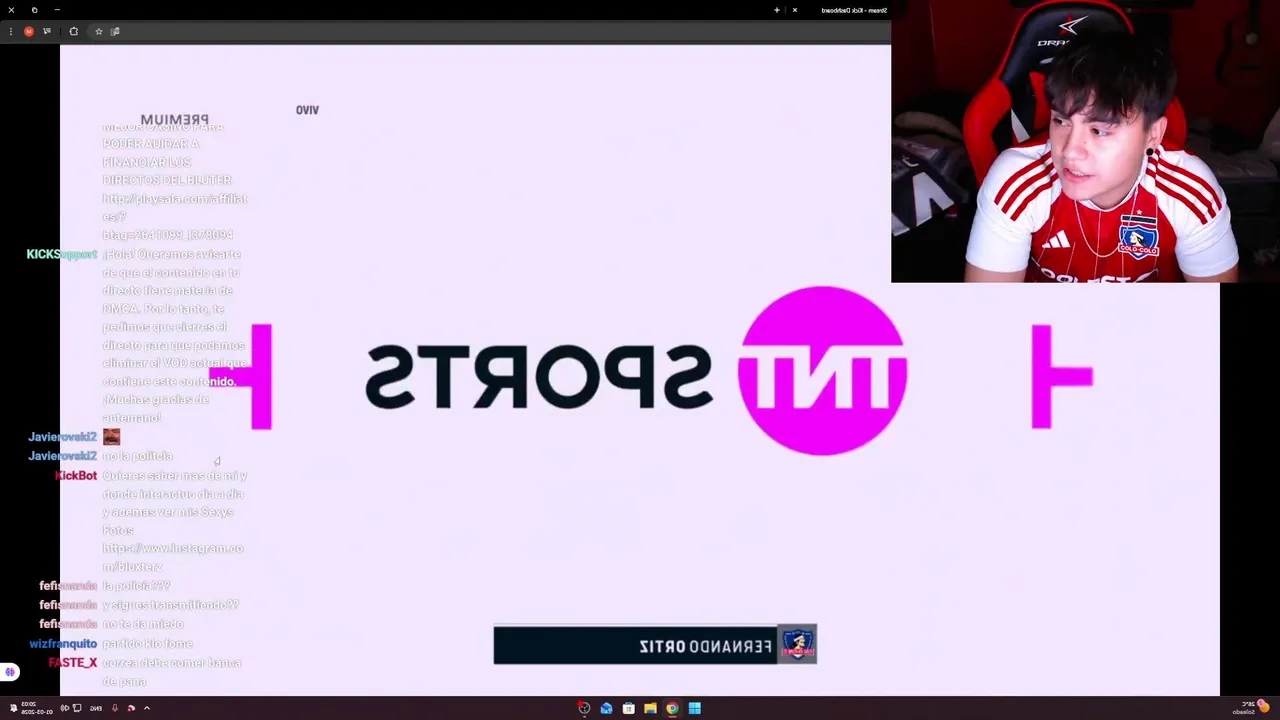Open the notification bell in system tray

pos(13,708)
